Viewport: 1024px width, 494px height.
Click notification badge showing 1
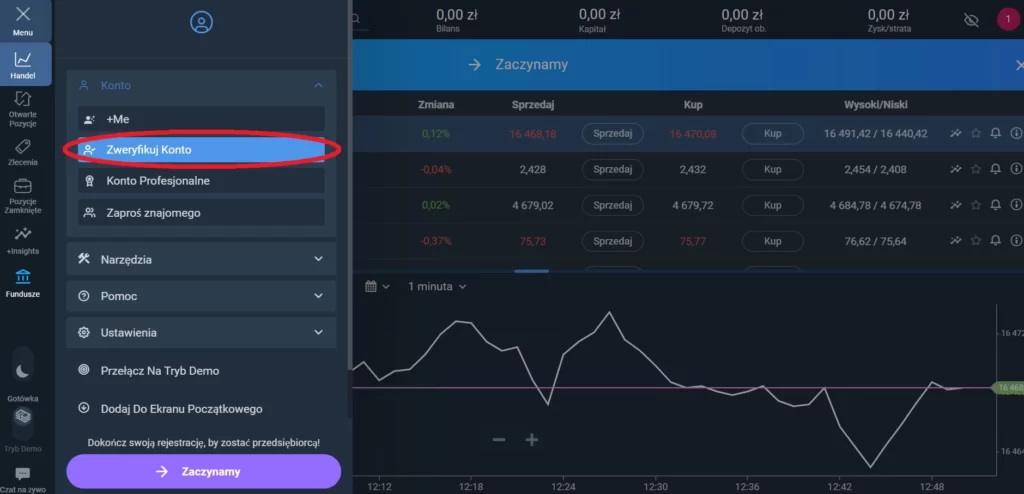[1008, 19]
